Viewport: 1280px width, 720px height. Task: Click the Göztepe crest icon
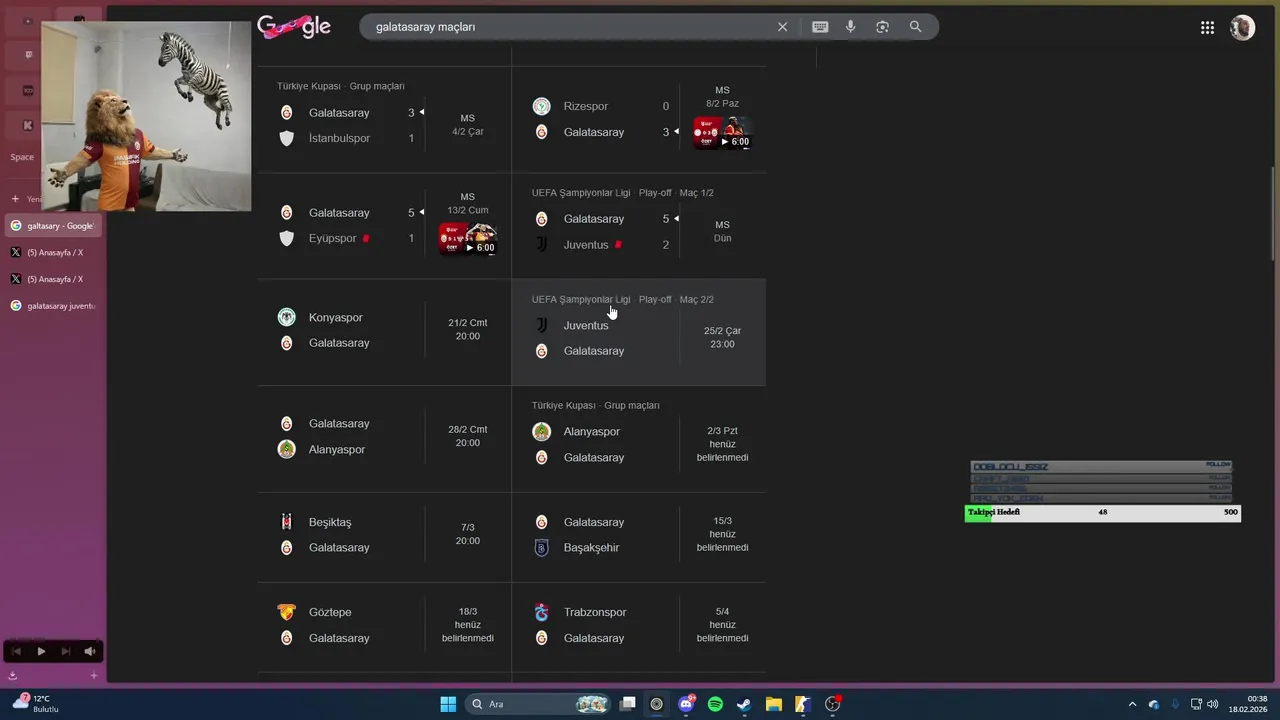286,612
